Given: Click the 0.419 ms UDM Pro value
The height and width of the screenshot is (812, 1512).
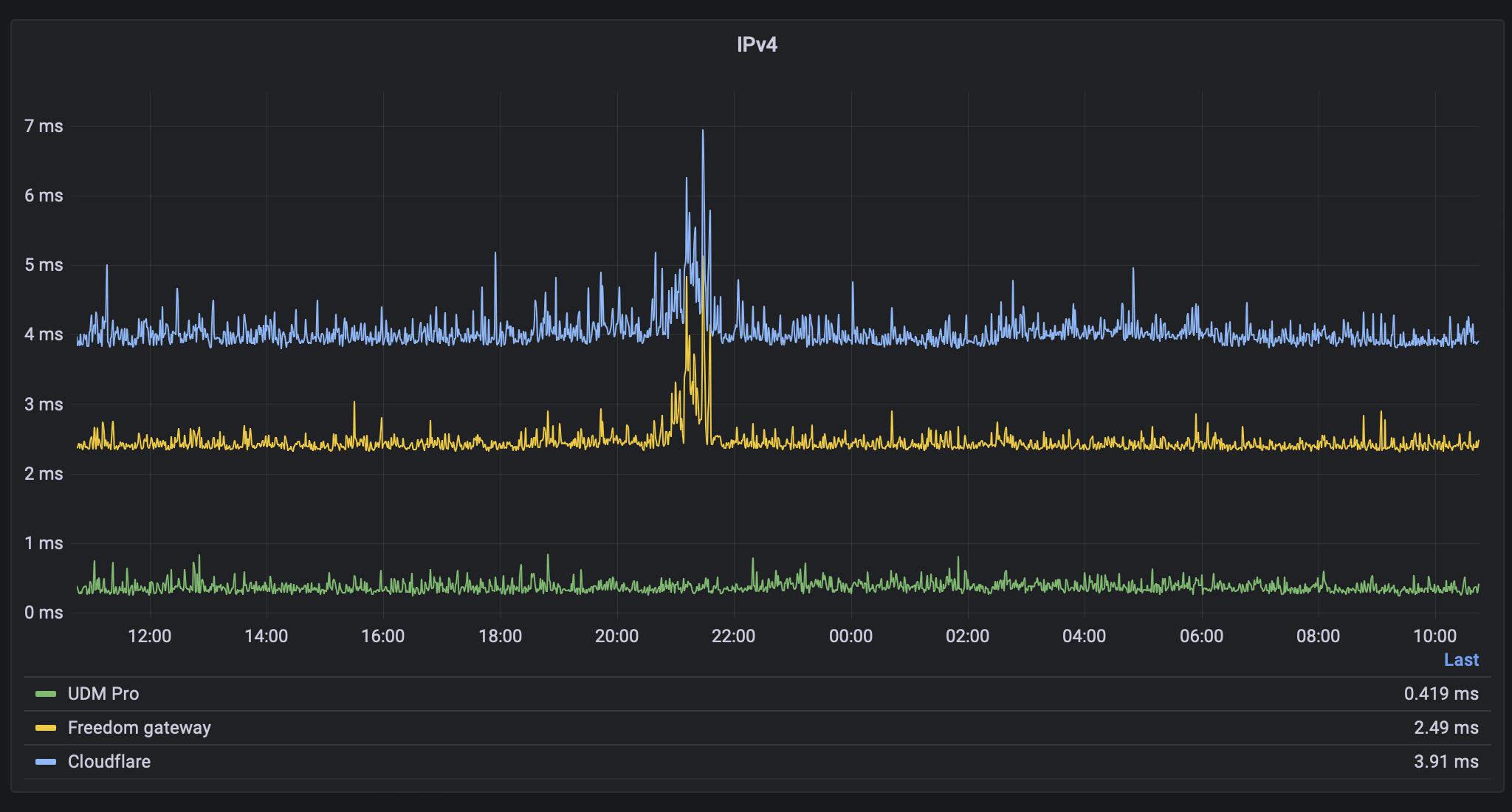Looking at the screenshot, I should (1440, 694).
